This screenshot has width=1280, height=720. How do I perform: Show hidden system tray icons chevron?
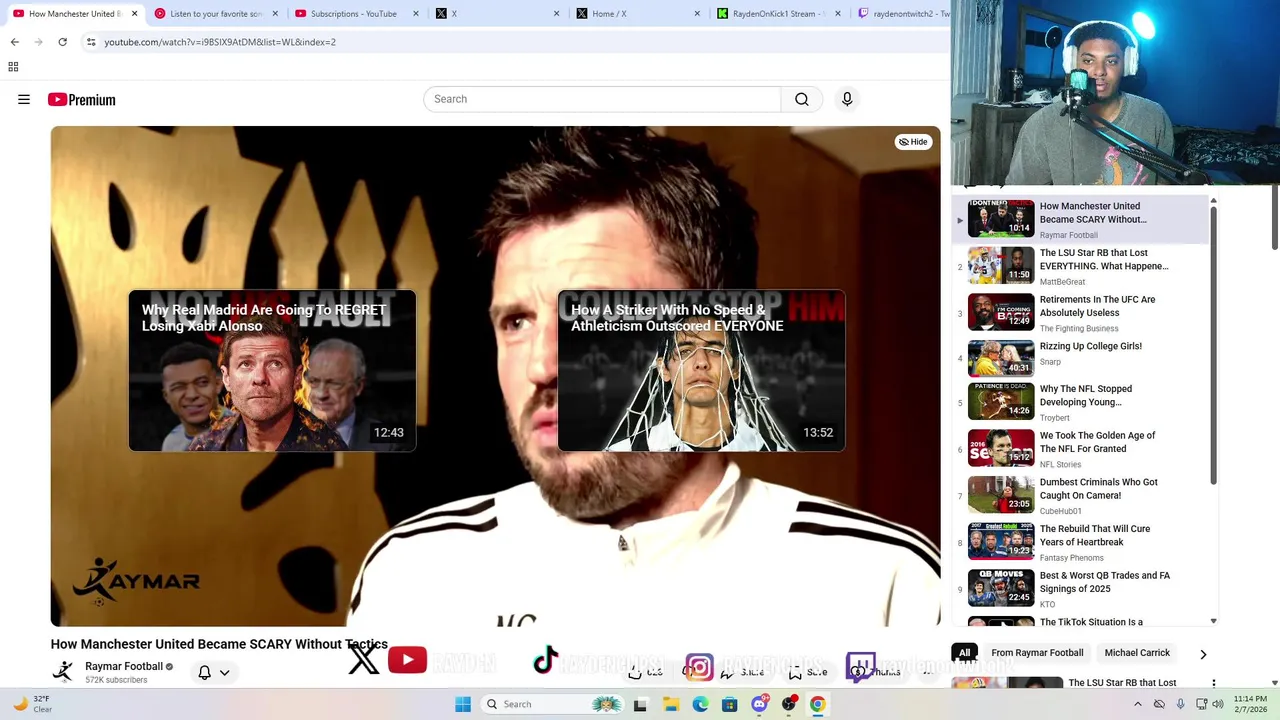[x=1137, y=704]
